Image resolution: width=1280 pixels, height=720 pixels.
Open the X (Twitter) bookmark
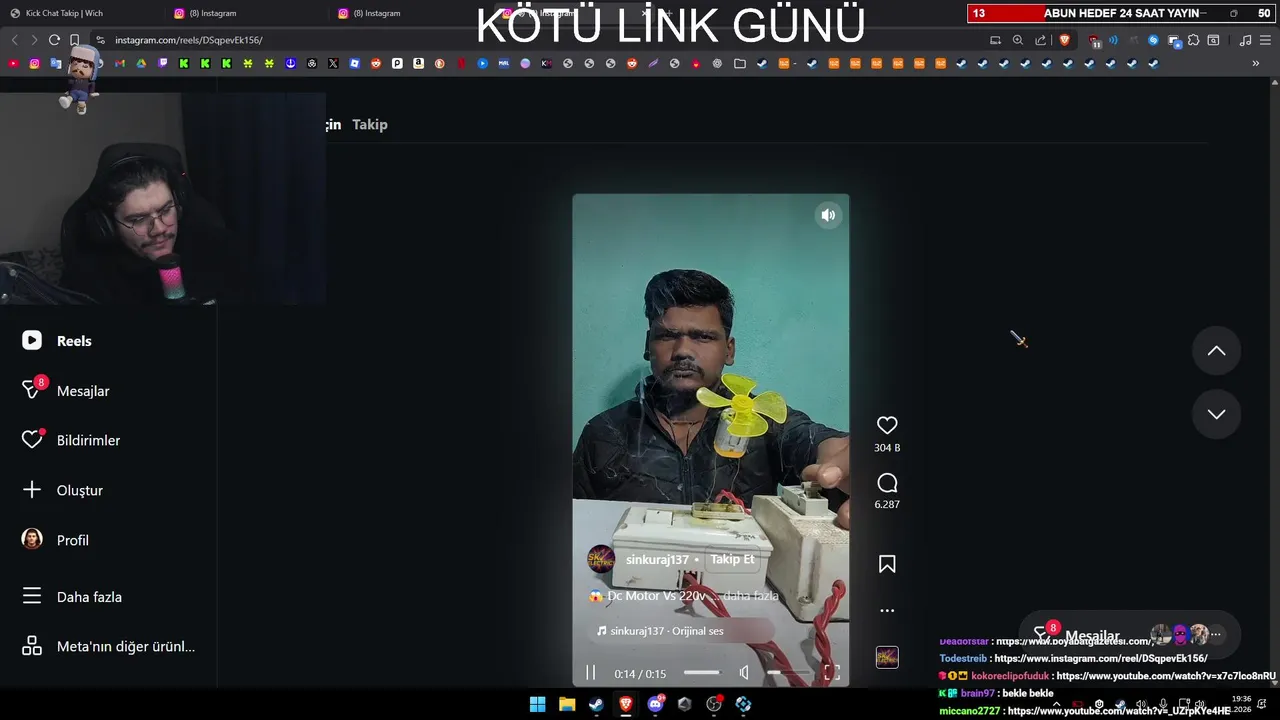click(333, 63)
